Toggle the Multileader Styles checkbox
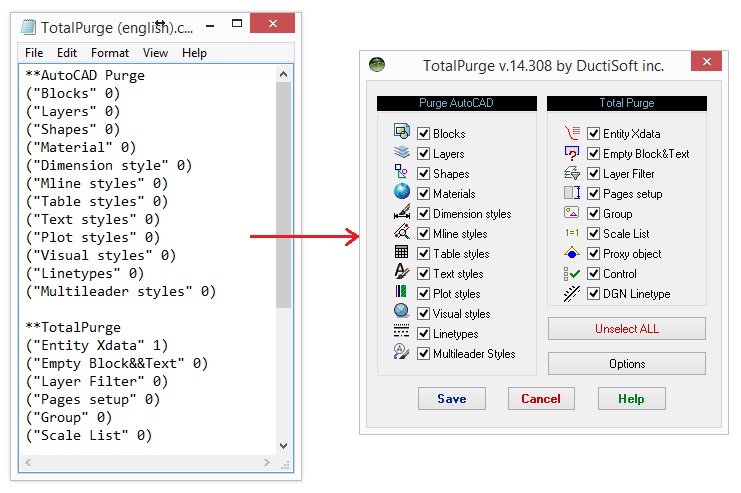Image resolution: width=741 pixels, height=493 pixels. point(424,354)
